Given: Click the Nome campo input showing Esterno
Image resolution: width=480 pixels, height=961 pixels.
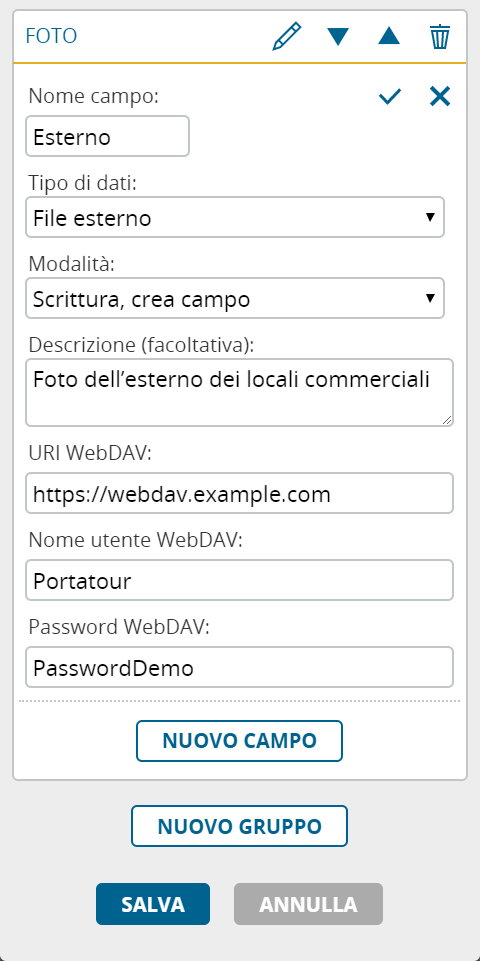Looking at the screenshot, I should (107, 136).
